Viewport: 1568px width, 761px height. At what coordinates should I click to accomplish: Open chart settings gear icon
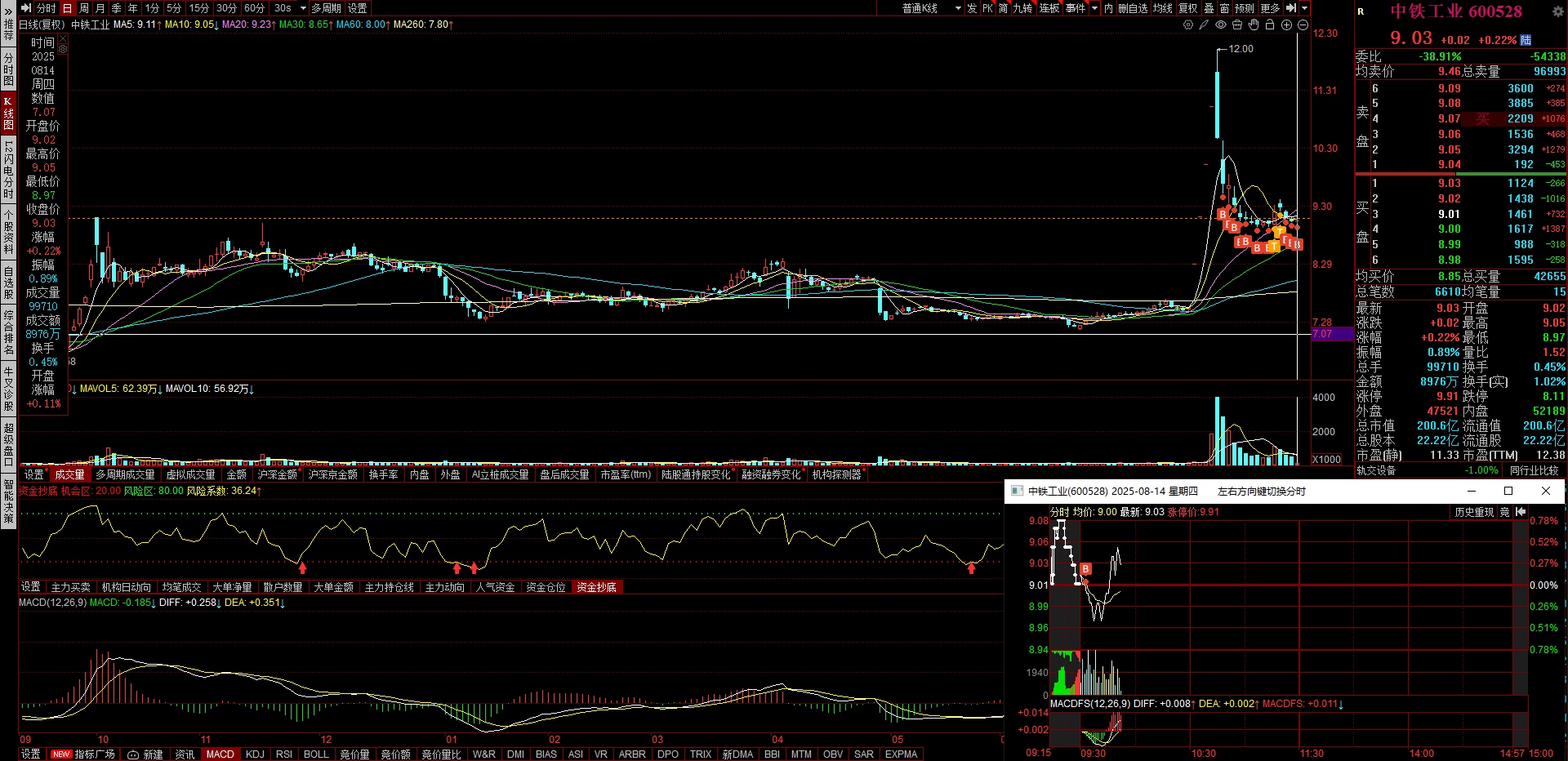(1188, 25)
